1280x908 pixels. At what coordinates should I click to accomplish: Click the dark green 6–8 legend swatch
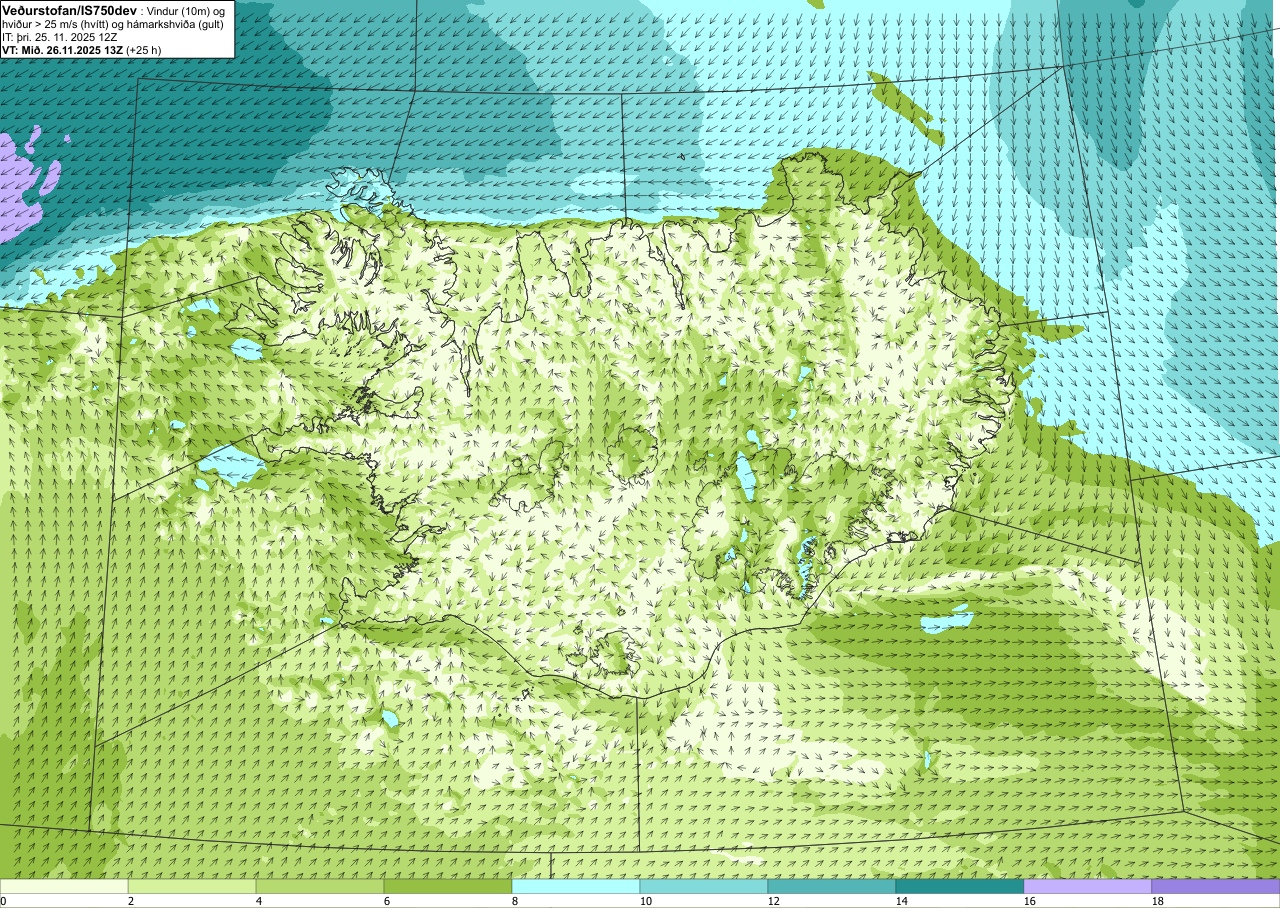pos(448,886)
